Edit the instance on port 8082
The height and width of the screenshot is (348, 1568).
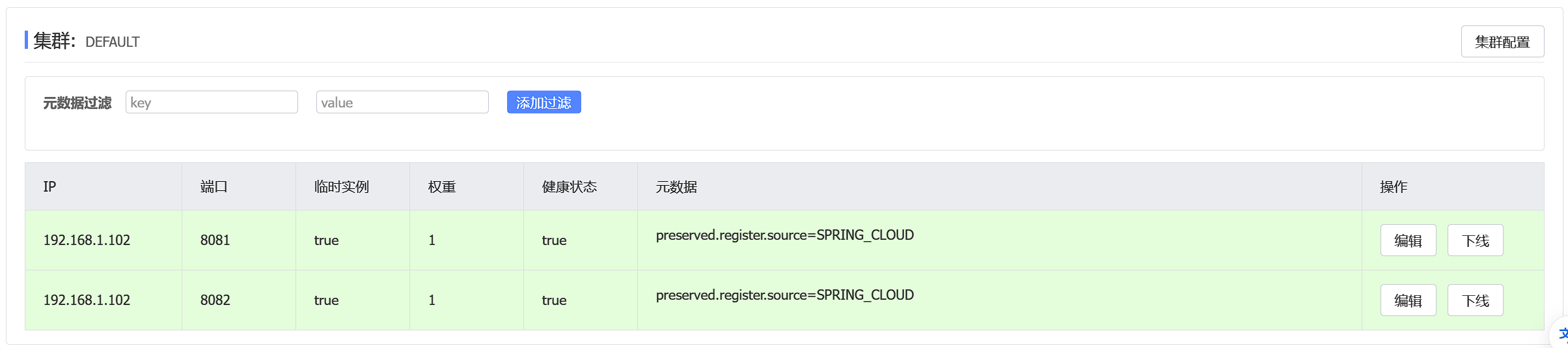click(x=1408, y=300)
